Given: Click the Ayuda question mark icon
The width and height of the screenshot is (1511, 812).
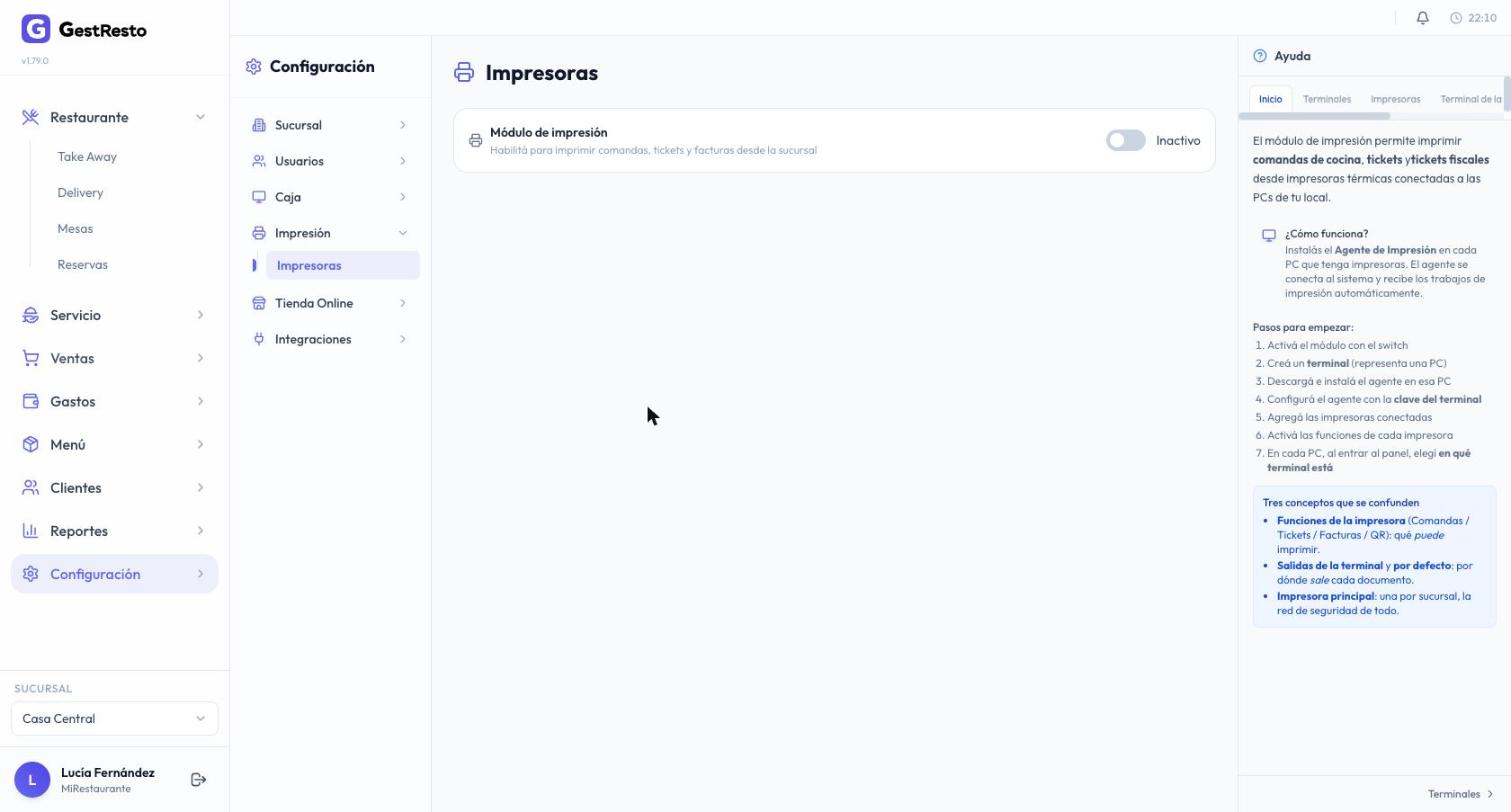Looking at the screenshot, I should [1260, 56].
